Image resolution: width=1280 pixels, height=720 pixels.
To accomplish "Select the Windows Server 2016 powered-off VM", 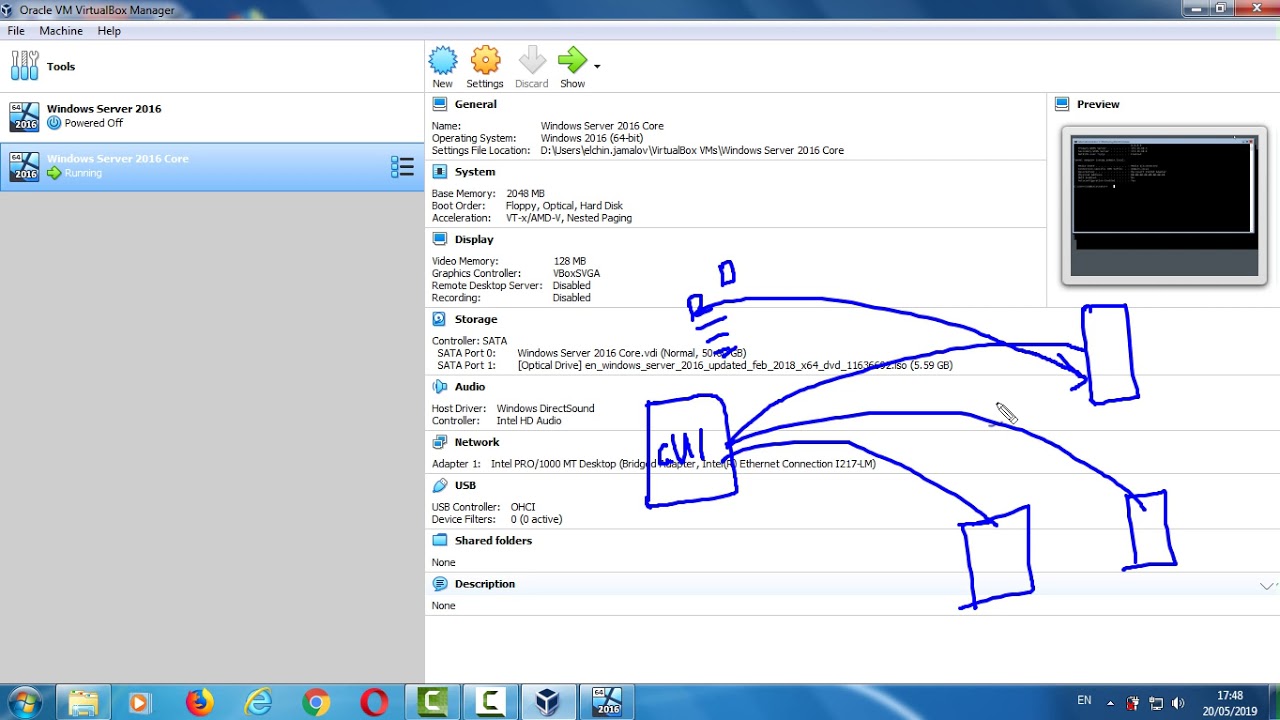I will 212,116.
